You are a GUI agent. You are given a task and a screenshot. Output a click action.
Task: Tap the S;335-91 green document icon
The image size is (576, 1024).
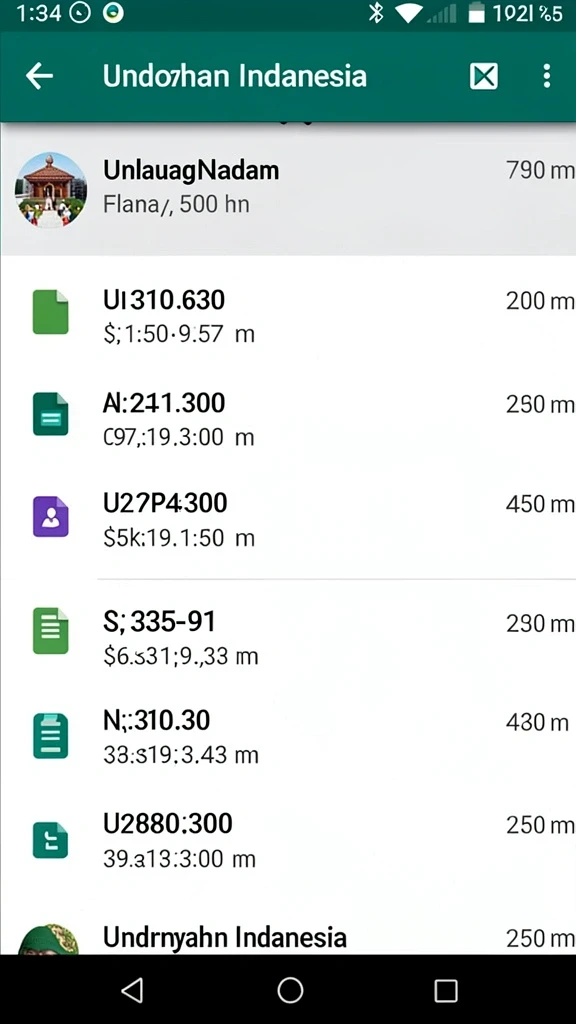point(51,631)
